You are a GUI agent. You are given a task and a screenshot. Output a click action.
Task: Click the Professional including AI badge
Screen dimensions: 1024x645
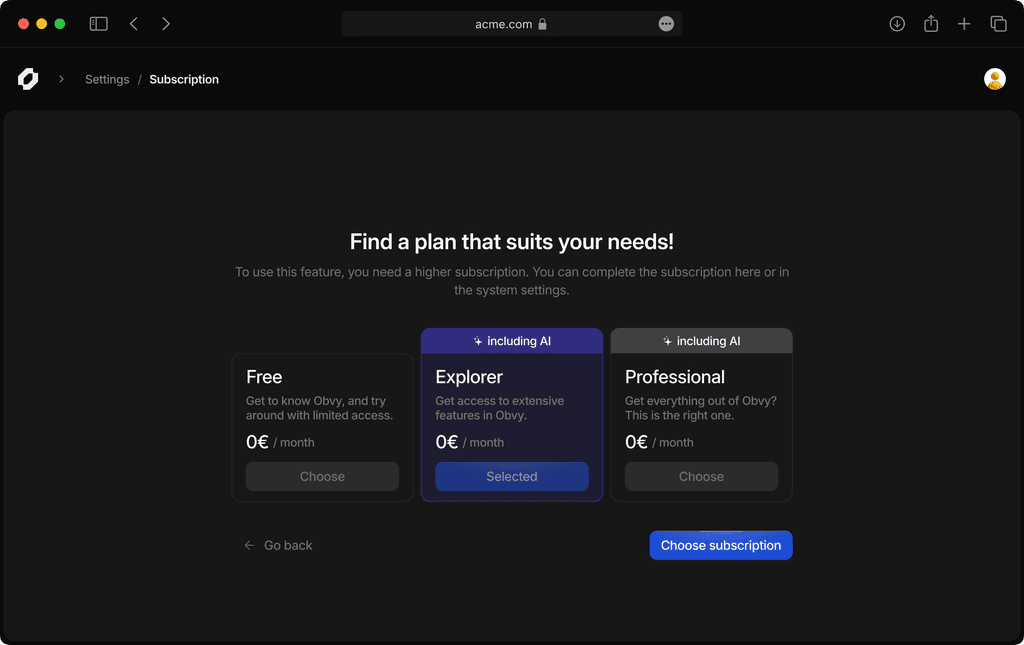tap(701, 341)
